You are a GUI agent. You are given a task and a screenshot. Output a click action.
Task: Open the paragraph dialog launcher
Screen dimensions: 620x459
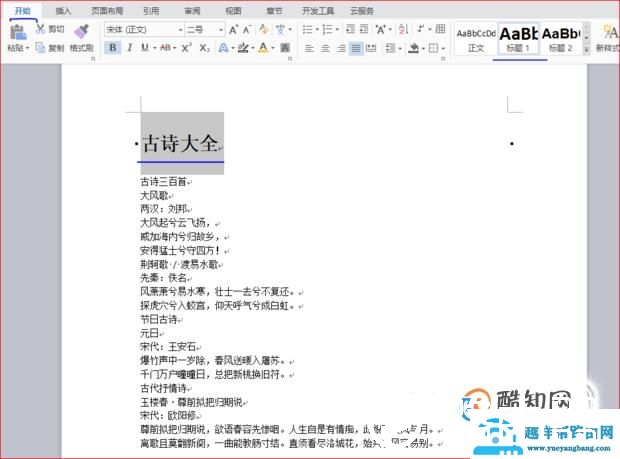443,59
